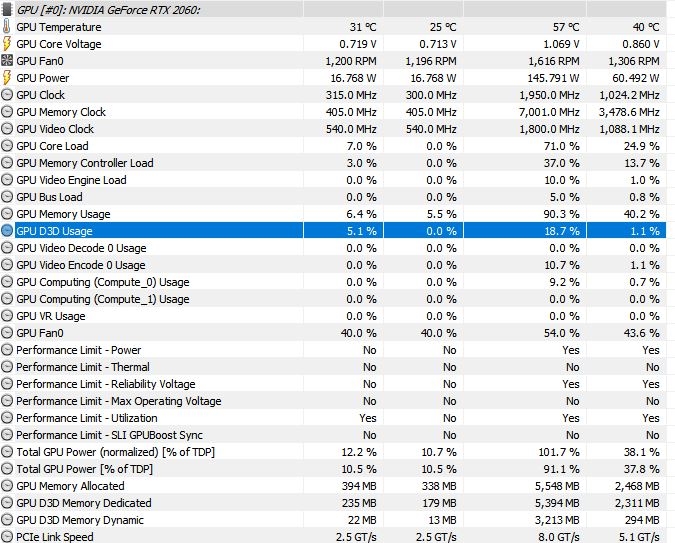Image resolution: width=675 pixels, height=543 pixels.
Task: Click circle icon beside GPU Memory Usage
Action: (x=7, y=214)
